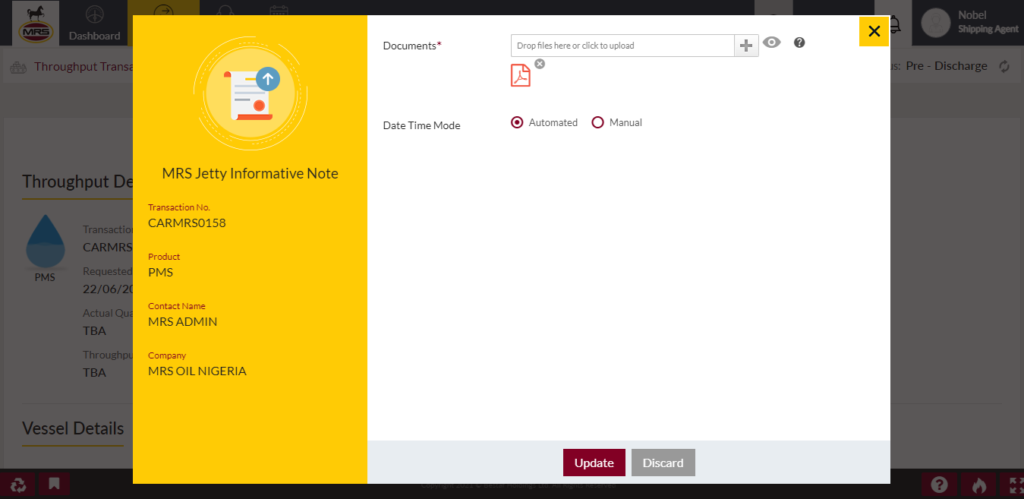Remove the uploaded PDF attachment
Viewport: 1024px width, 499px height.
(539, 63)
